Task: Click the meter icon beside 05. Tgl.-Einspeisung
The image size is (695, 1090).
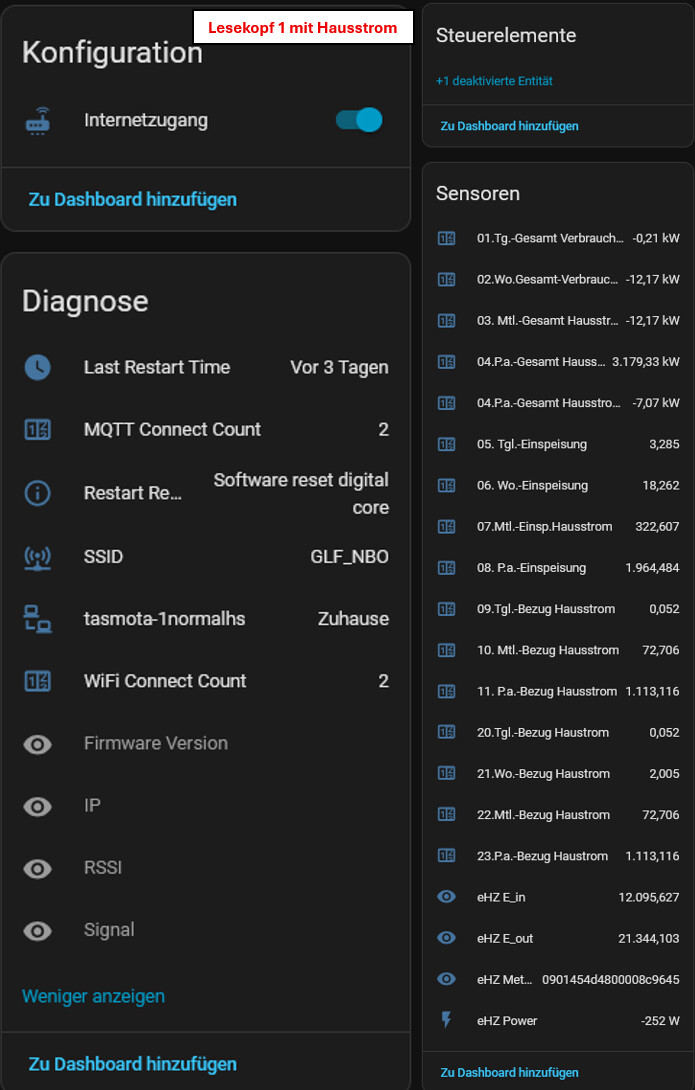Action: [447, 444]
